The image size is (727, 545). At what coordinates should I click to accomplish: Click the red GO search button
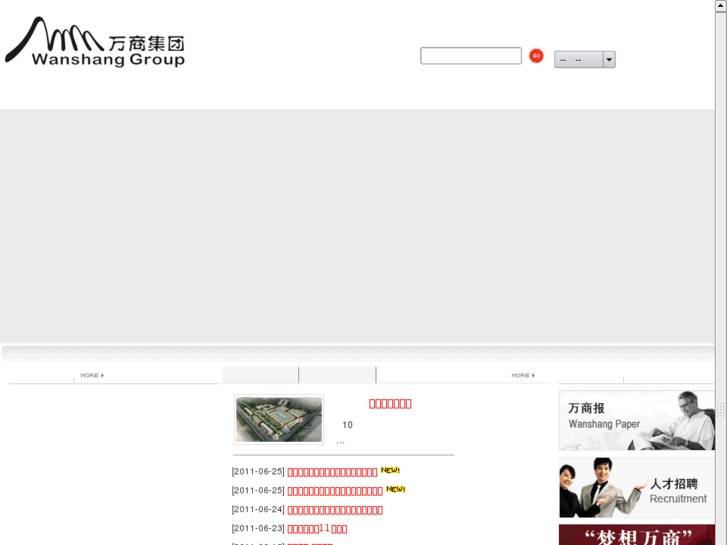[536, 56]
